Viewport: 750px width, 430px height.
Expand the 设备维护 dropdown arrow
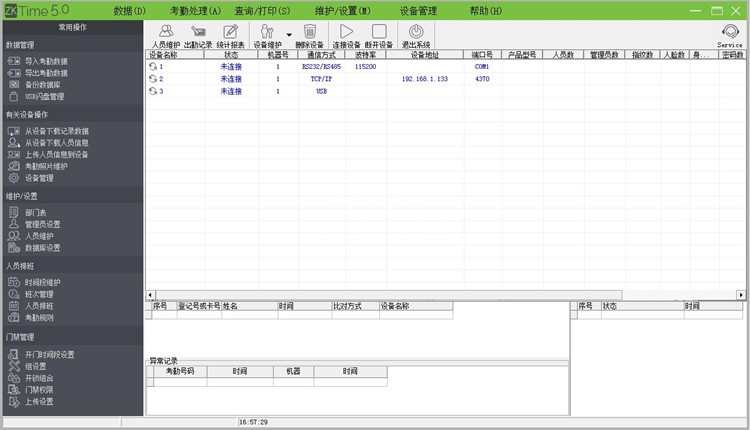point(289,35)
